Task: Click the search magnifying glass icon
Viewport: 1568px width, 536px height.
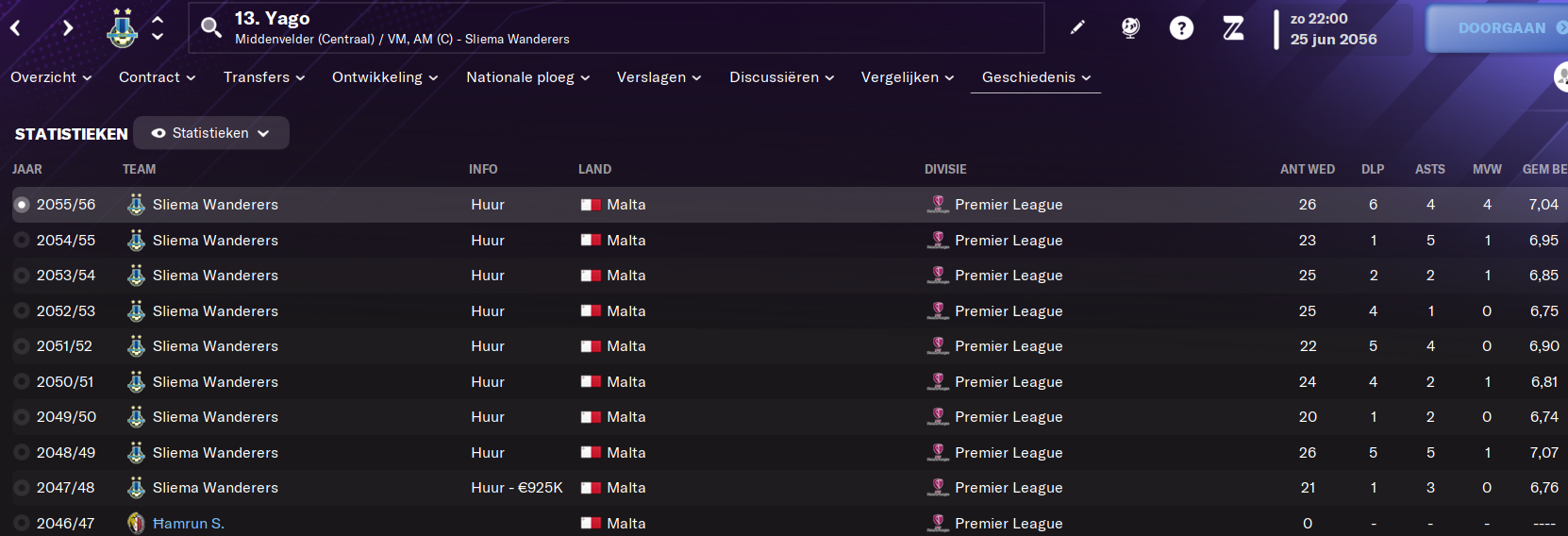Action: pos(211,28)
